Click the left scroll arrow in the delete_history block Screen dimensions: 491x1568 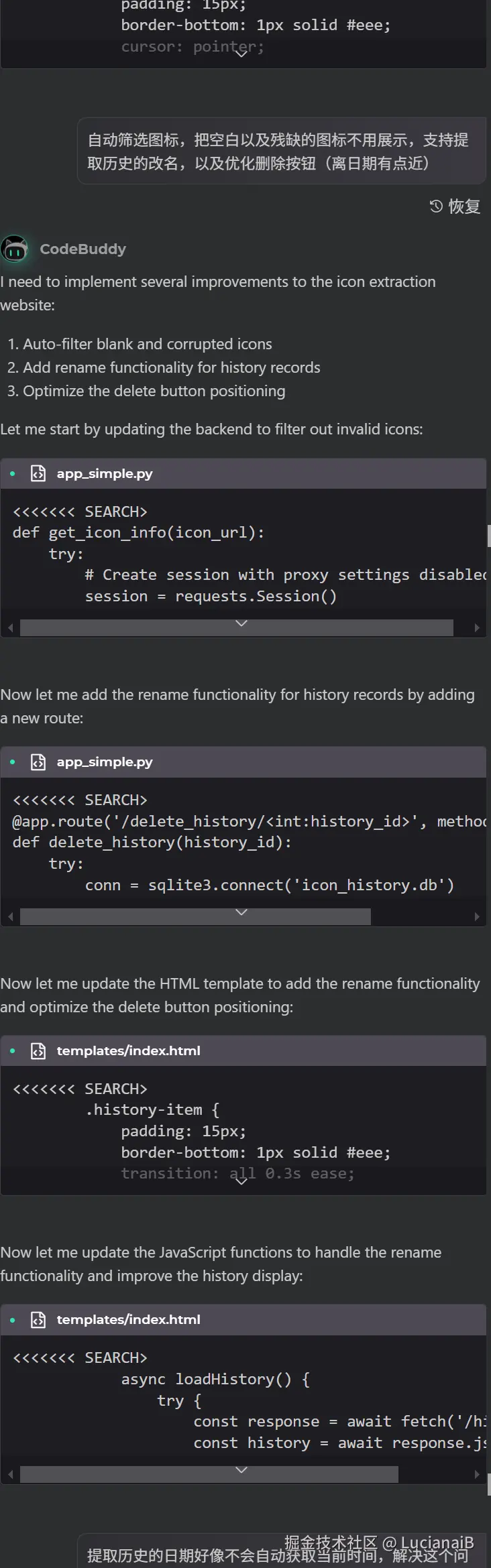tap(10, 916)
